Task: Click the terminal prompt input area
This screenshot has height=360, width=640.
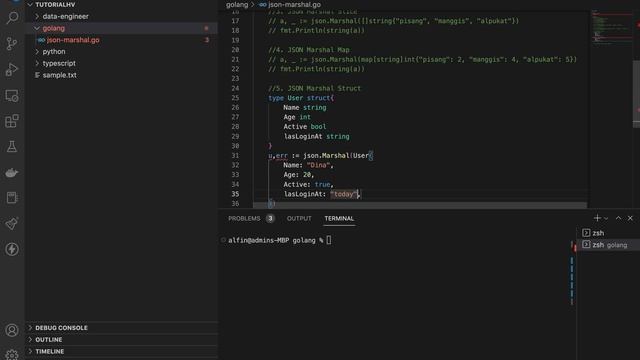Action: pyautogui.click(x=329, y=240)
